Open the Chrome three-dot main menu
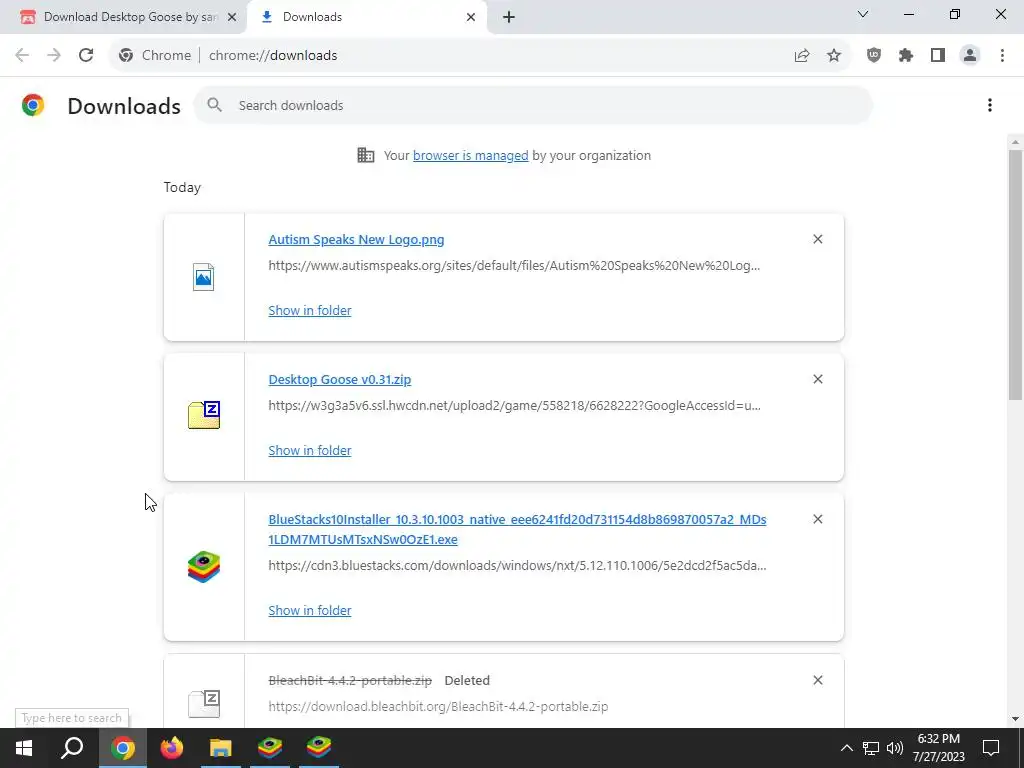This screenshot has height=768, width=1024. click(x=1002, y=56)
